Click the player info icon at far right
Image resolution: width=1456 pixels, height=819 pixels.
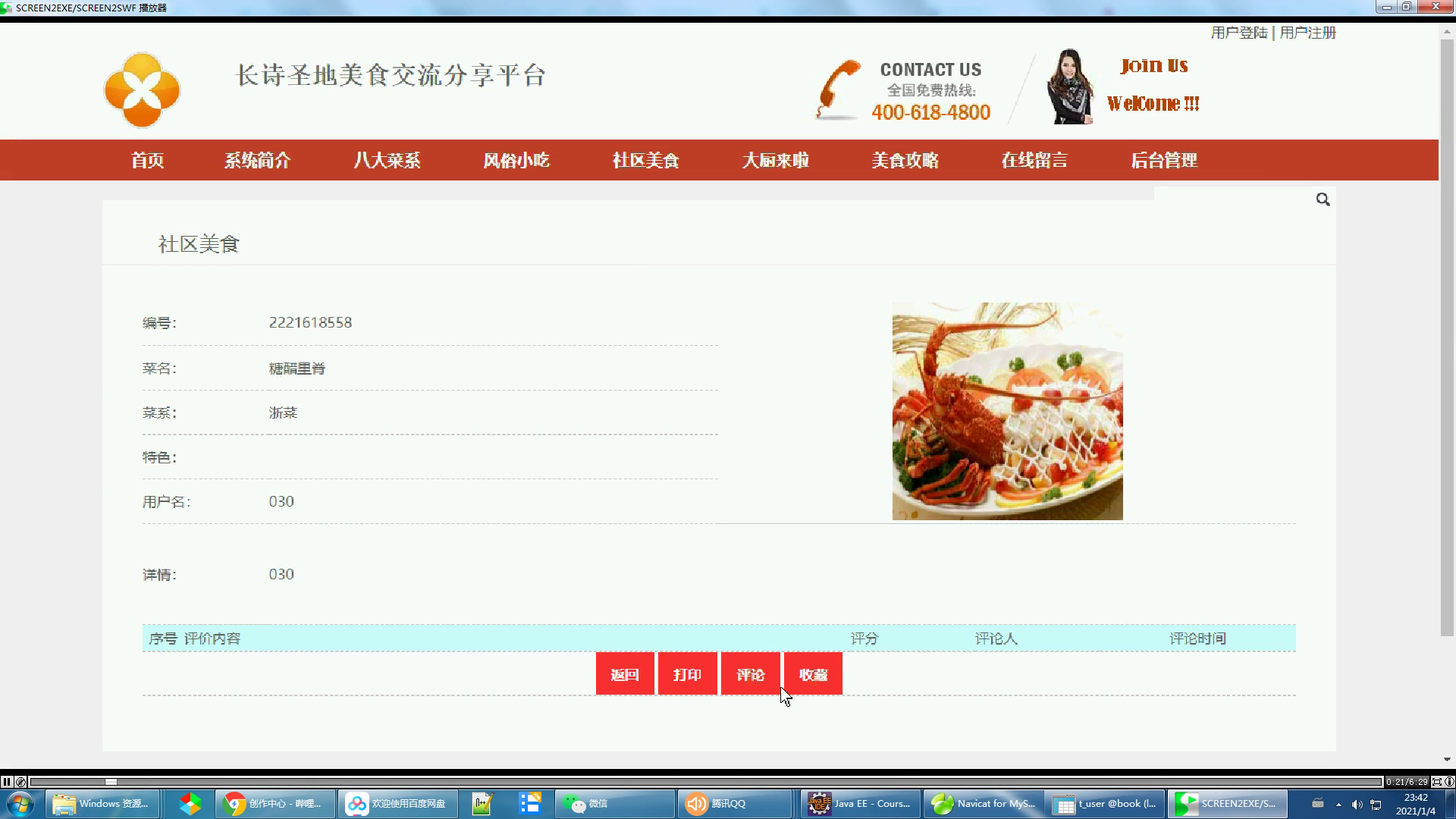click(x=1449, y=781)
